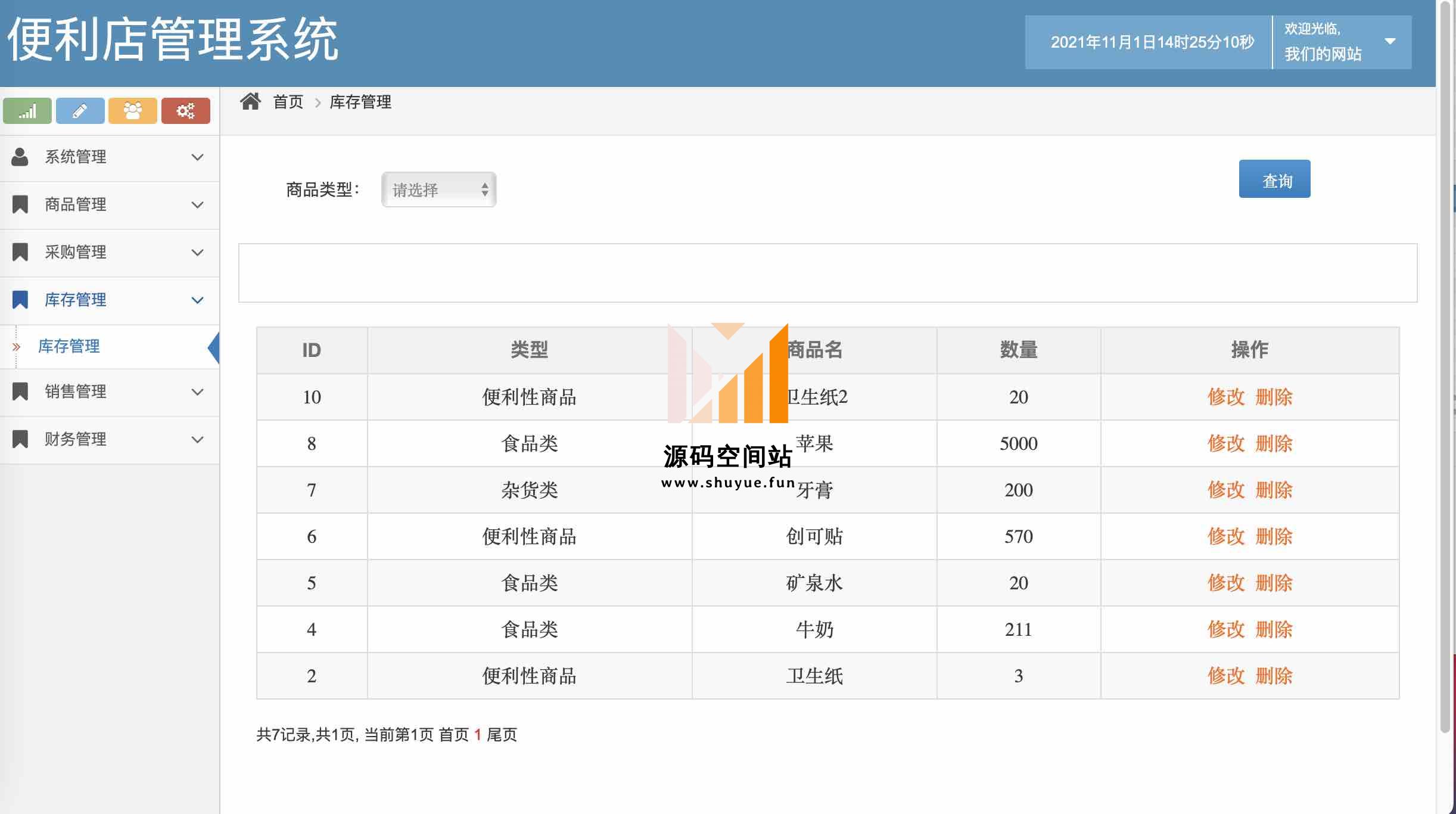This screenshot has width=1456, height=814.
Task: Open the welcome user dropdown arrow
Action: pos(1390,42)
